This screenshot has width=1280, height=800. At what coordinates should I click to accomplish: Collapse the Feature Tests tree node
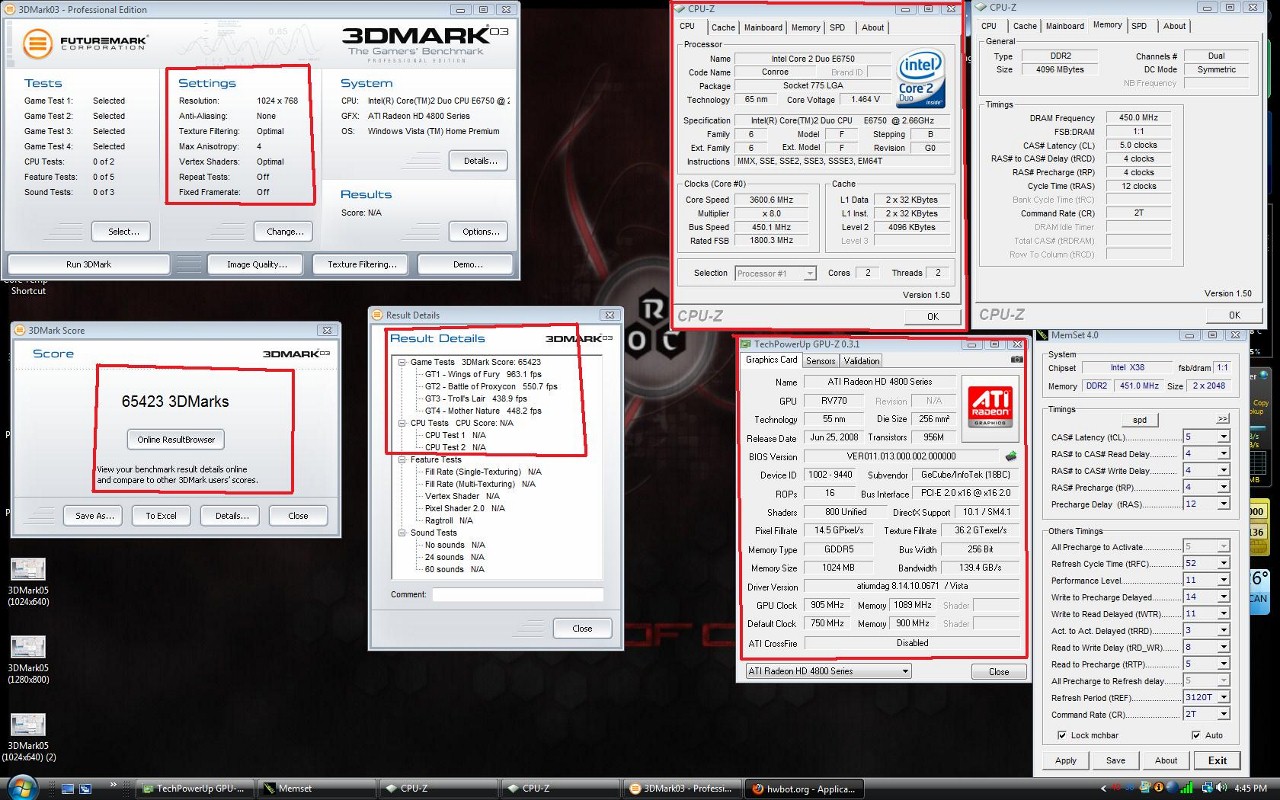click(x=401, y=460)
